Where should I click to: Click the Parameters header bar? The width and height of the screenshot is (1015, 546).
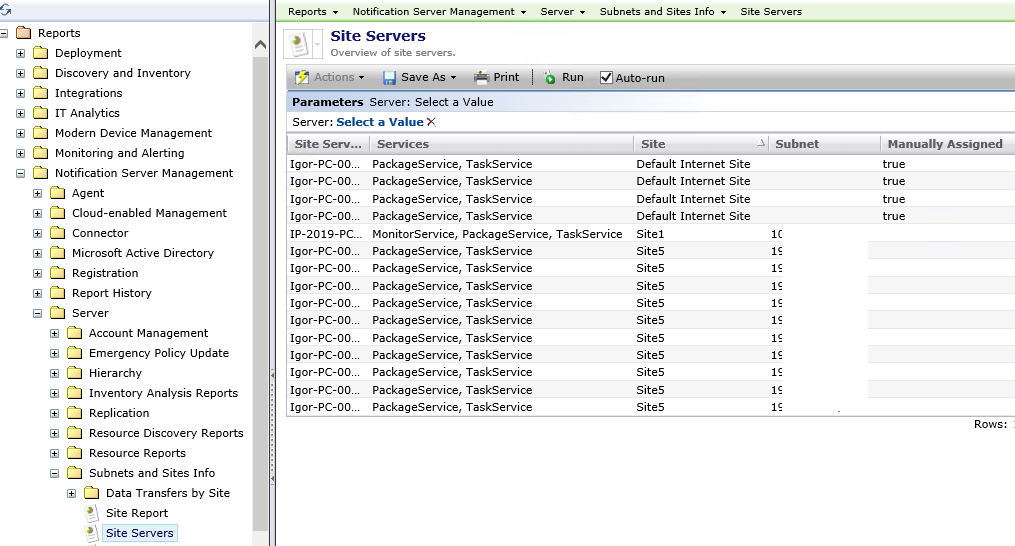[x=651, y=102]
